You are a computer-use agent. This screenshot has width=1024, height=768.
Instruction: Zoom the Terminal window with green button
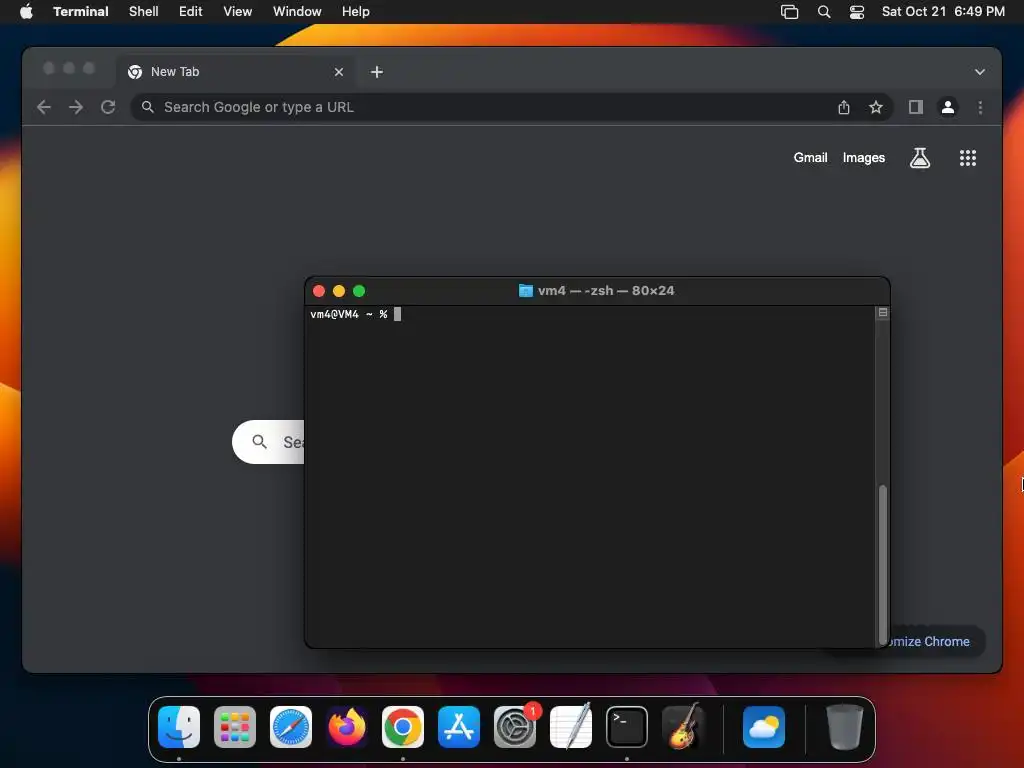[x=359, y=291]
